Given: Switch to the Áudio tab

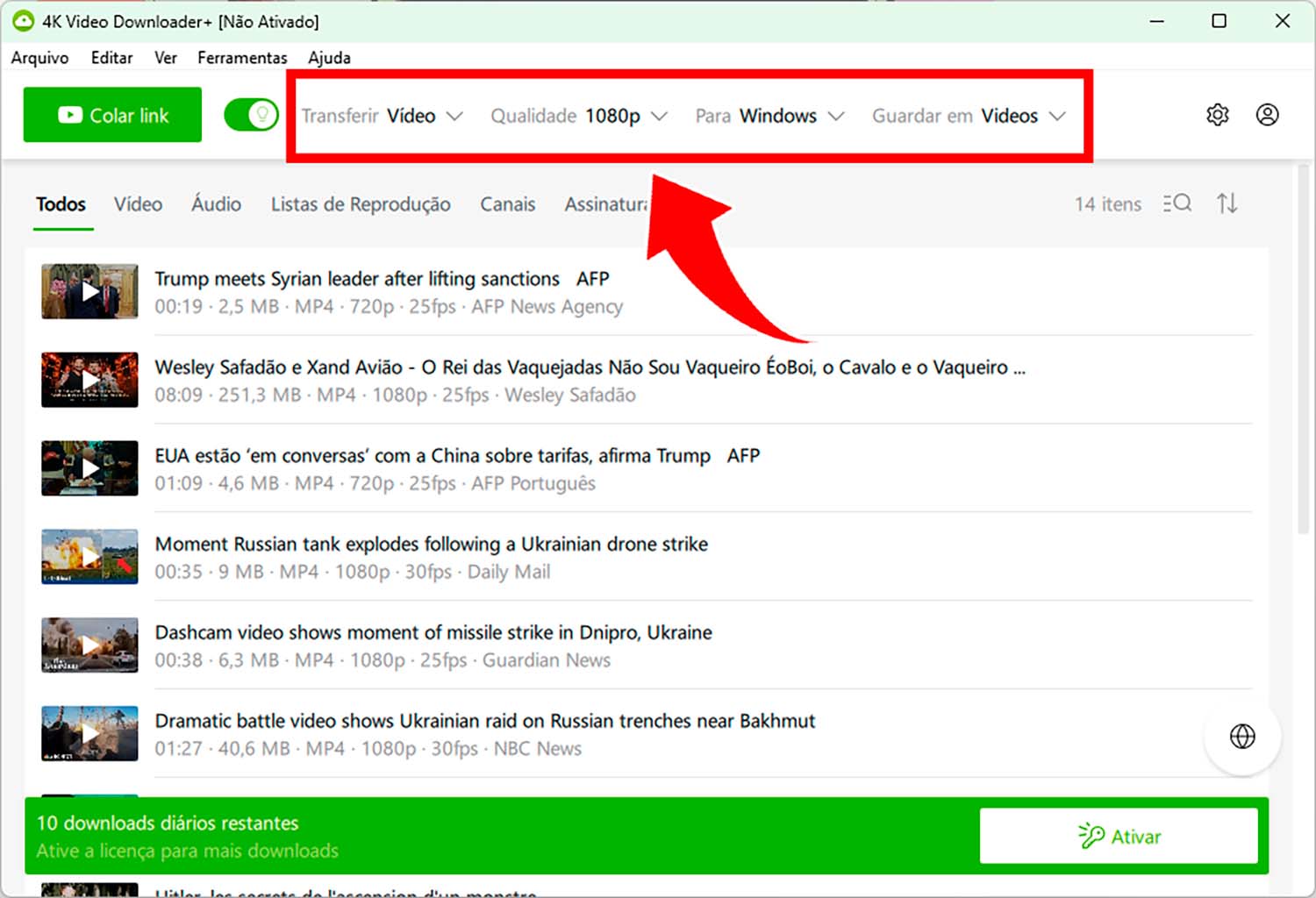Looking at the screenshot, I should [x=216, y=204].
